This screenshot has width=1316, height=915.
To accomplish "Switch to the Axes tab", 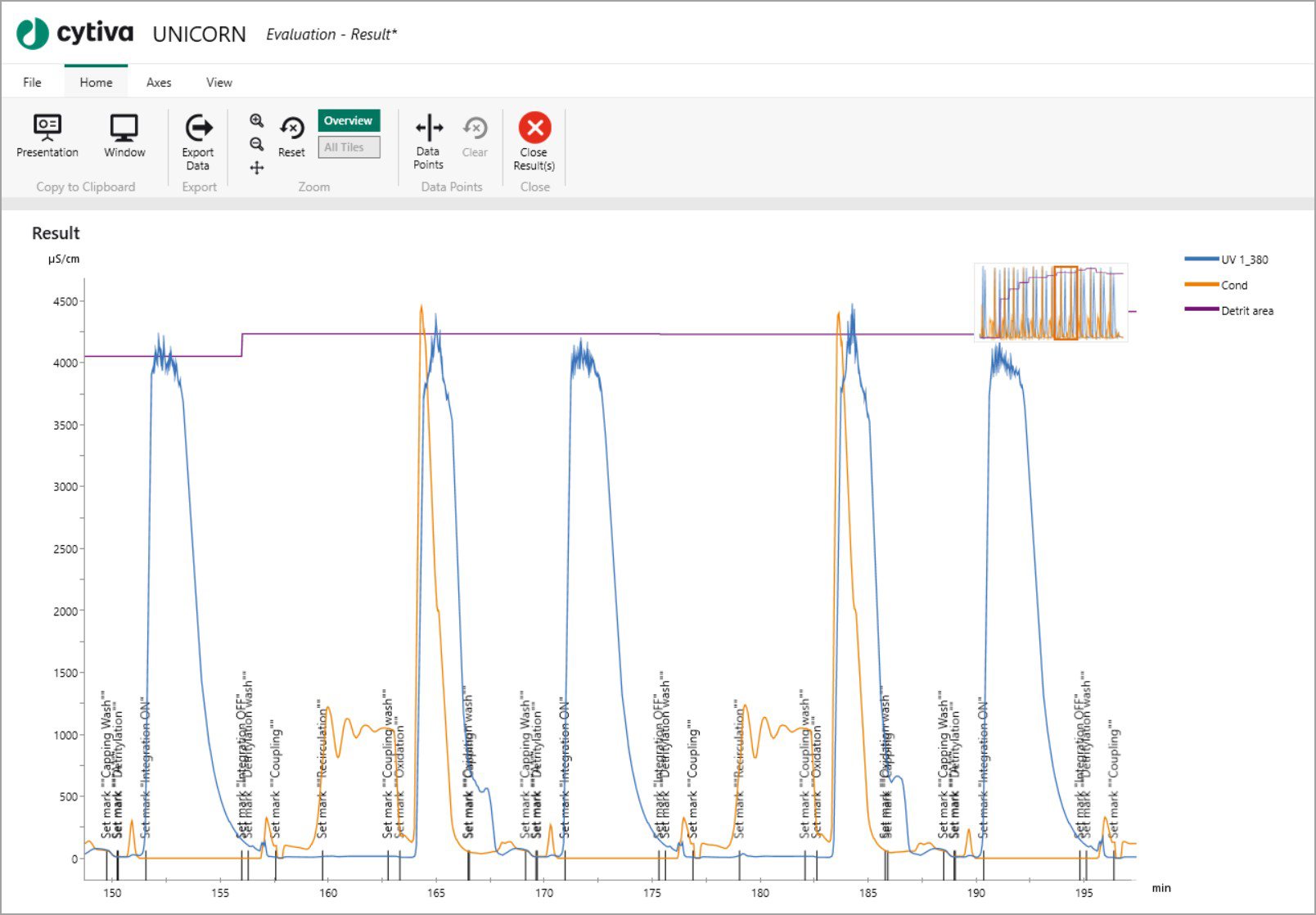I will [x=159, y=83].
